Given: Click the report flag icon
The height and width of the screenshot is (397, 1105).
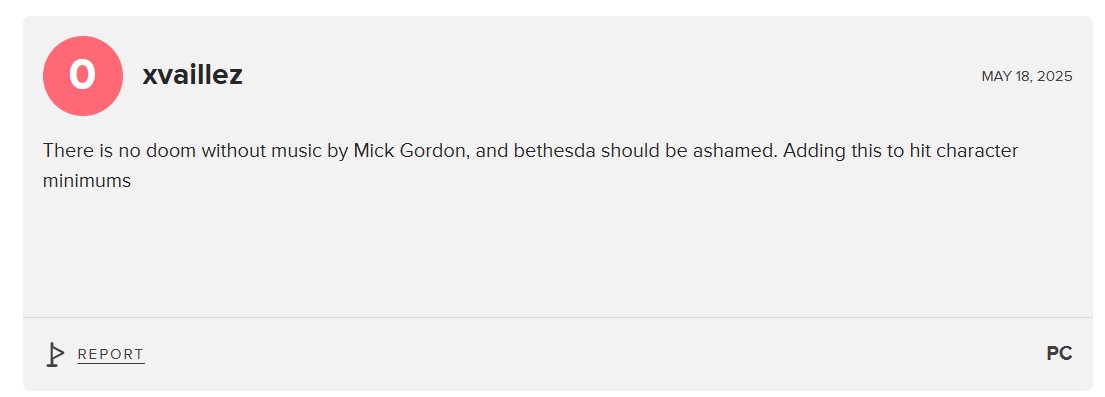Looking at the screenshot, I should tap(55, 354).
